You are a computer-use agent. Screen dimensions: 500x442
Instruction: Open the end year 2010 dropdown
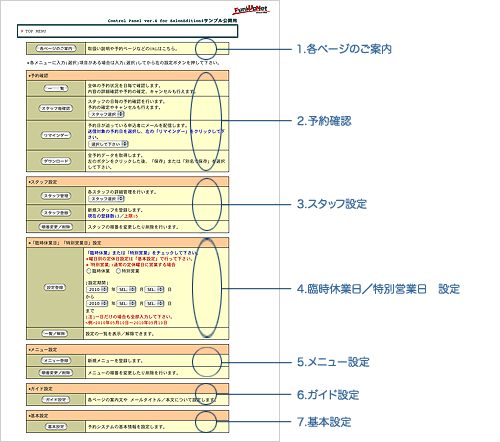point(97,303)
